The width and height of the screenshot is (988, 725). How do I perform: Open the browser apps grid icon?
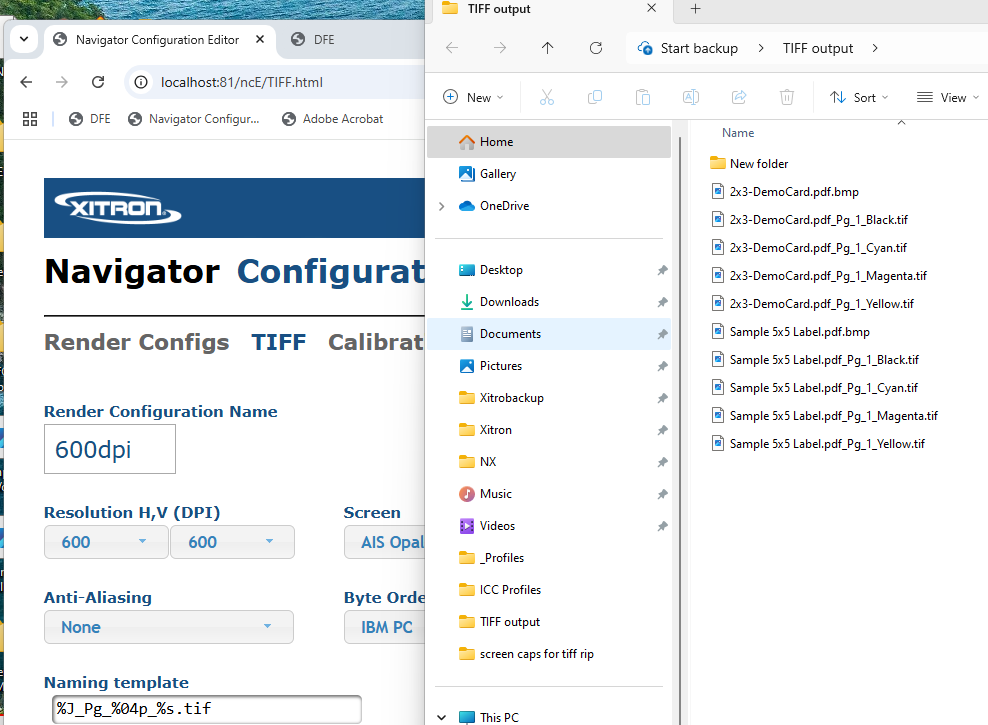tap(30, 119)
